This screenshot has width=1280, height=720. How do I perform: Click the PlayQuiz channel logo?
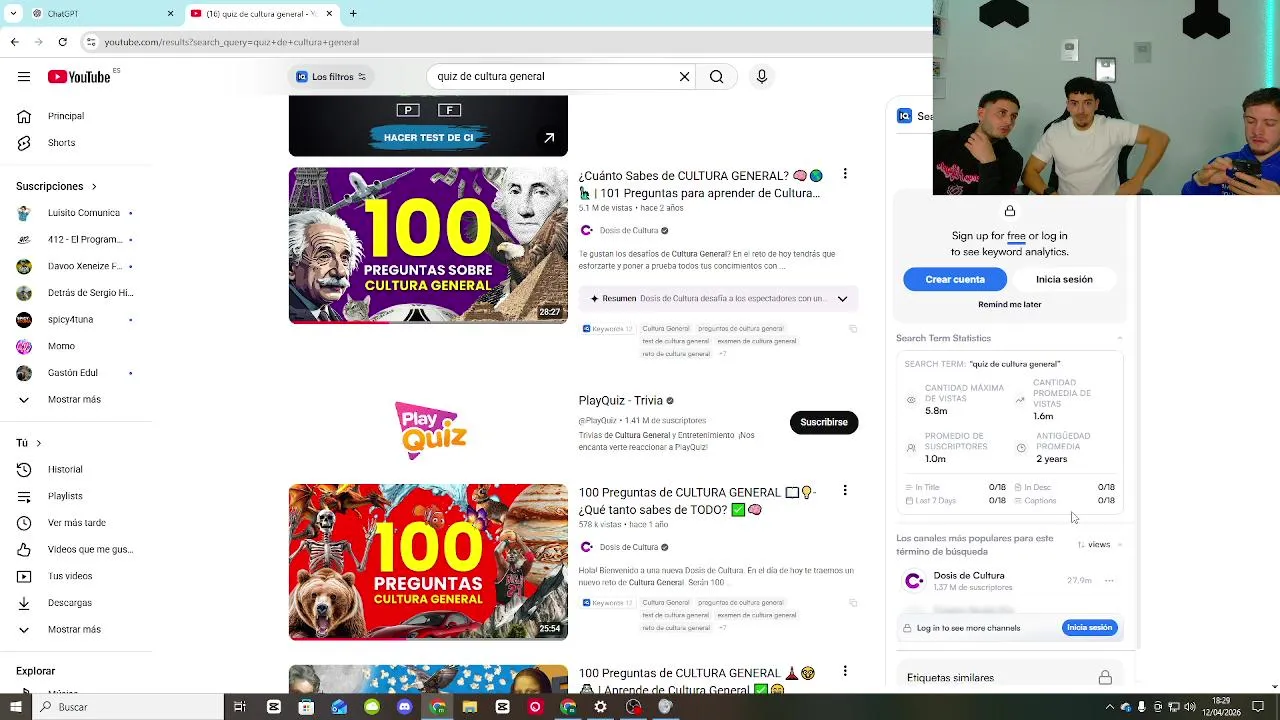click(430, 430)
